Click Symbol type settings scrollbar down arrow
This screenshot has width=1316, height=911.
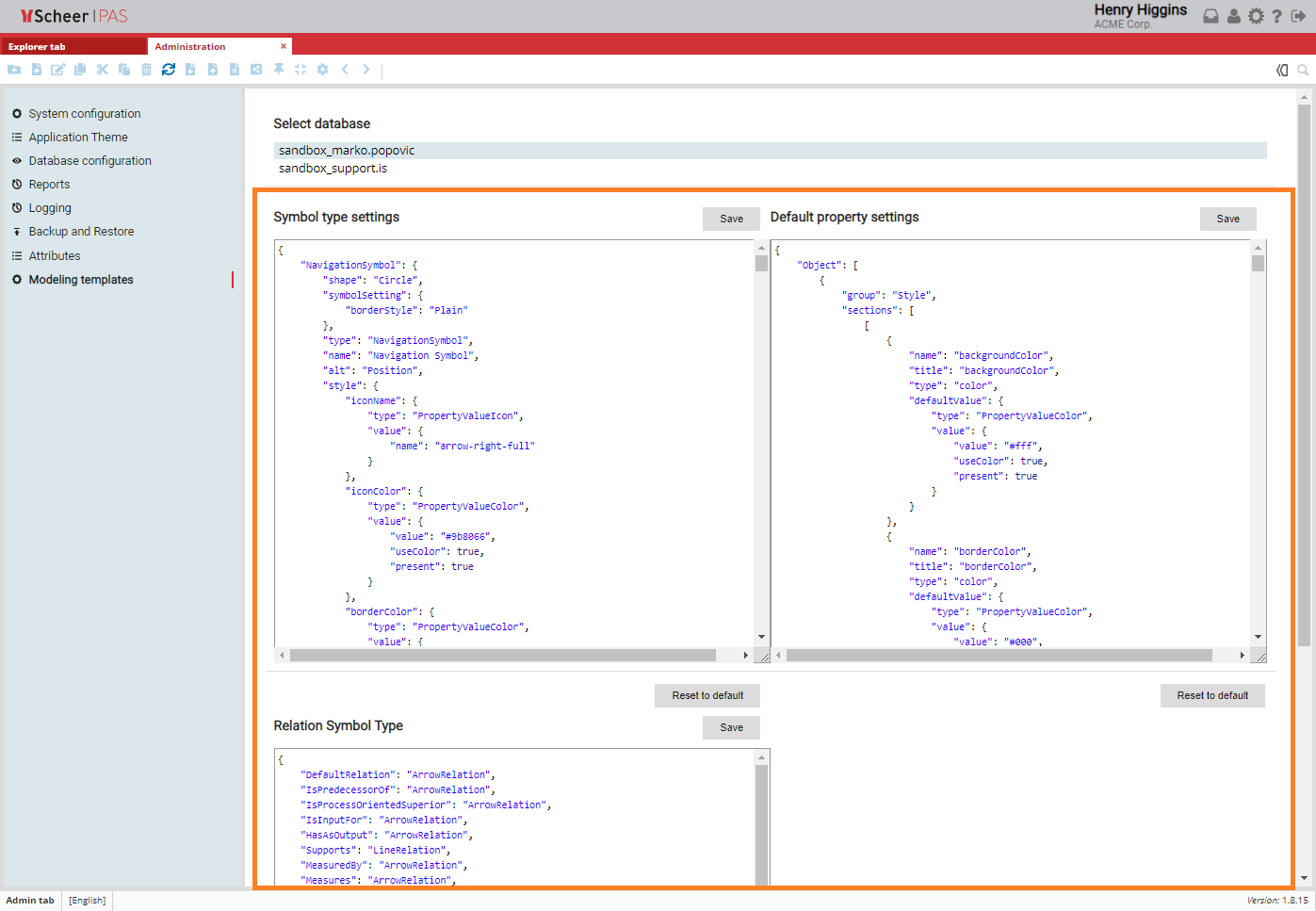click(x=761, y=638)
